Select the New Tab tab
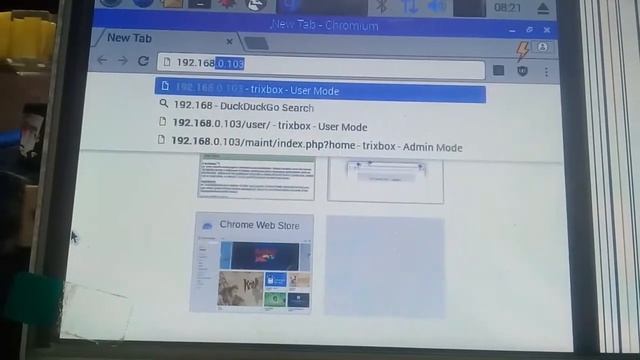Image resolution: width=640 pixels, height=360 pixels. pos(165,39)
